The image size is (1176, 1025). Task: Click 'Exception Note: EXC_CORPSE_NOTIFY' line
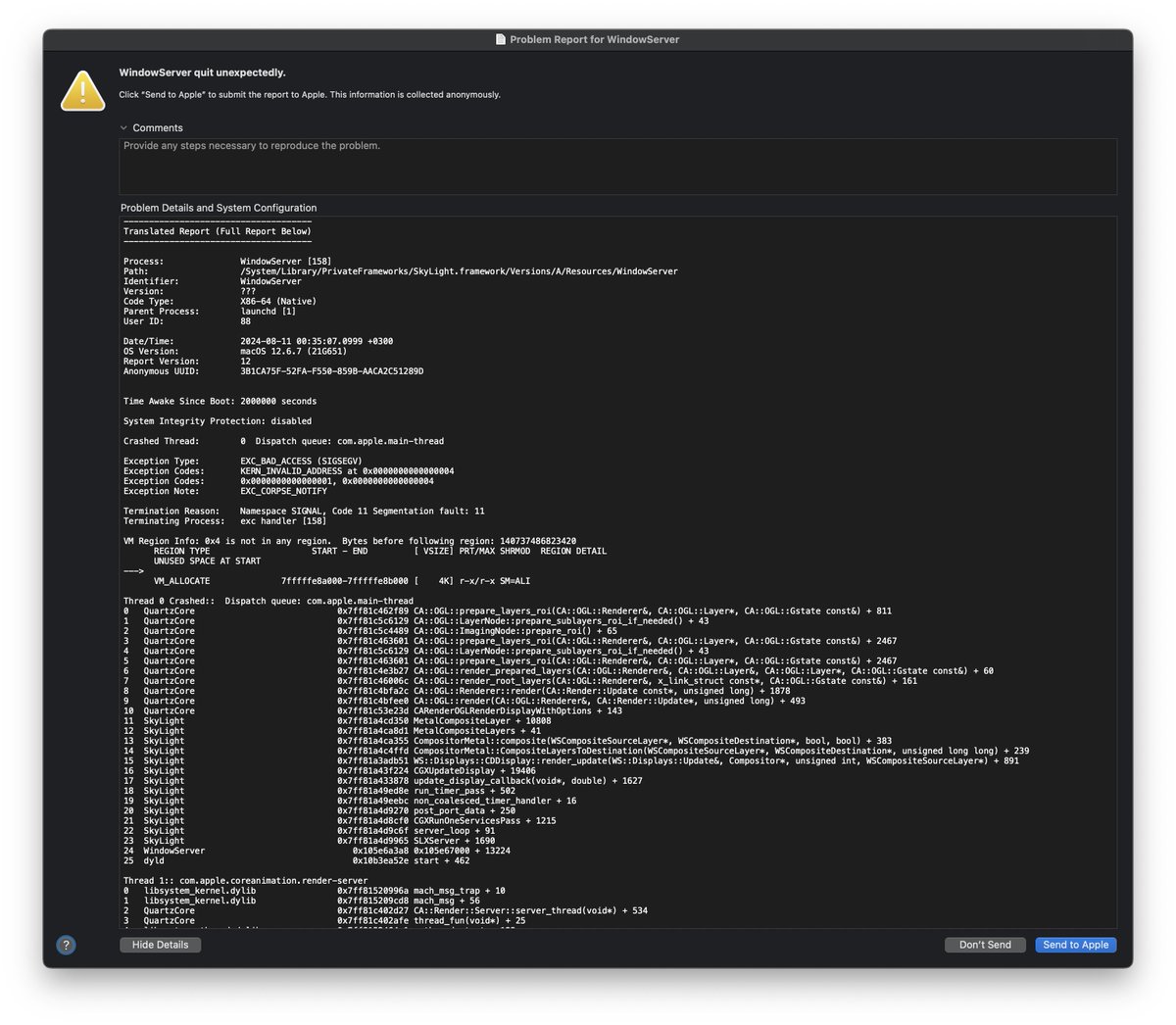click(x=225, y=491)
